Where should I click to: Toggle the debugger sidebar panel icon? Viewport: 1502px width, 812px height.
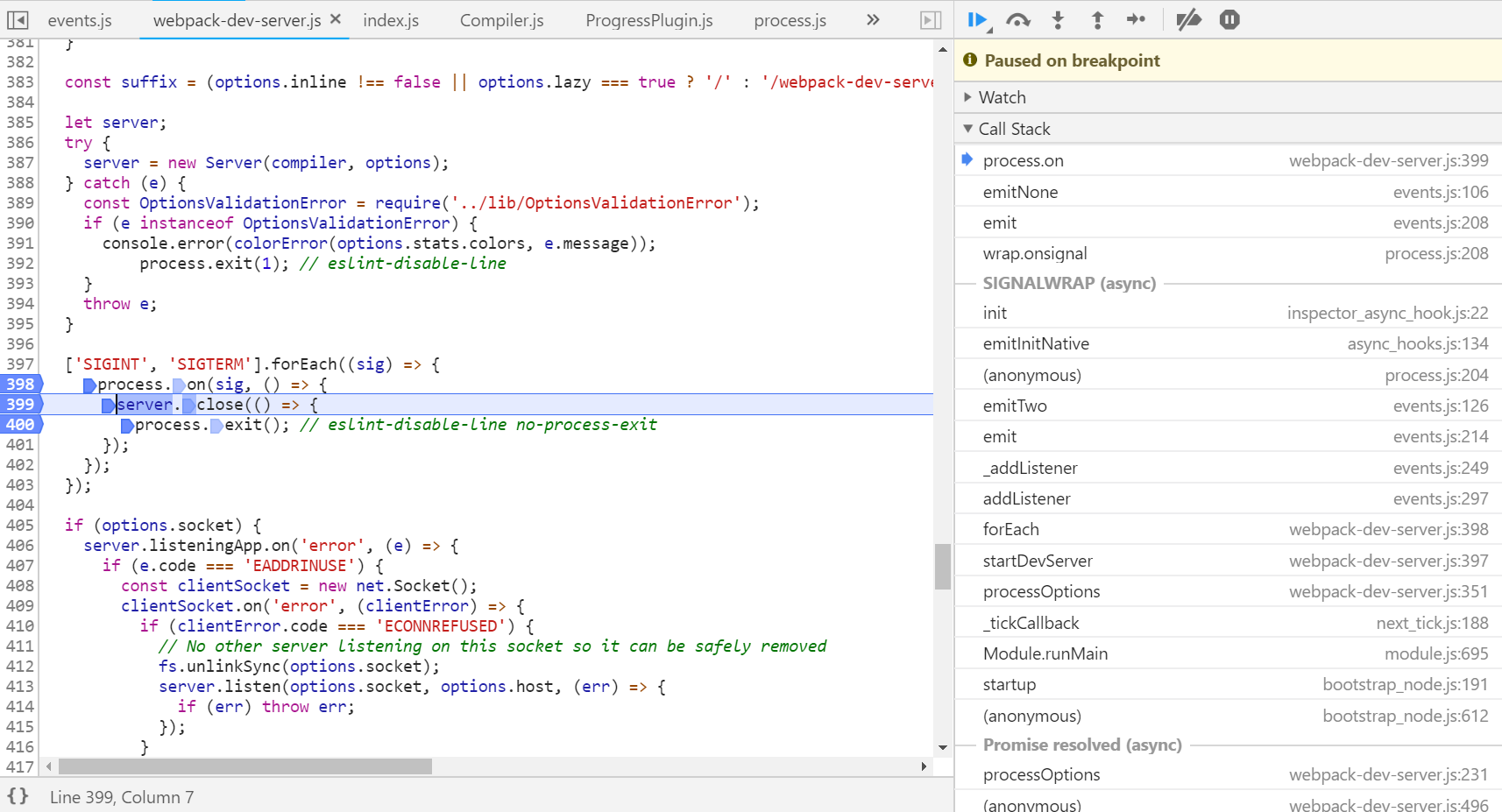931,19
